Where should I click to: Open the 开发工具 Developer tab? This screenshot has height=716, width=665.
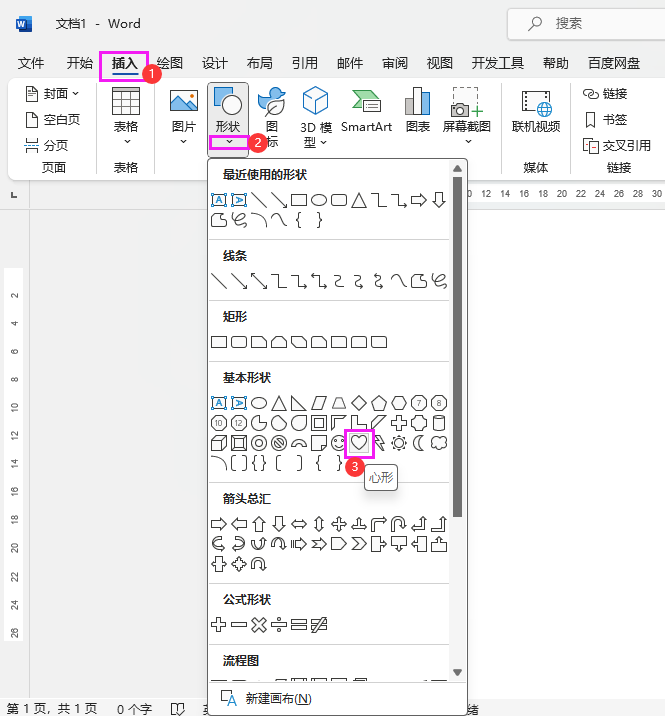[497, 63]
